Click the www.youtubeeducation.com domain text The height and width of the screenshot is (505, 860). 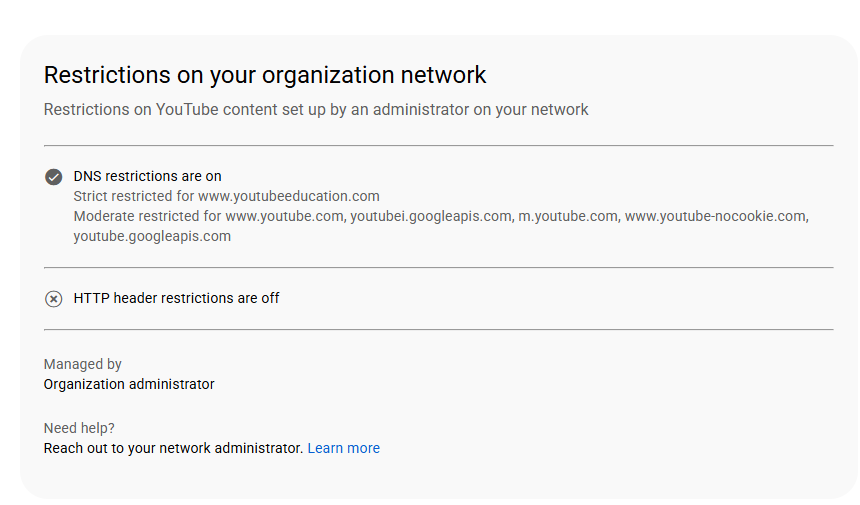click(x=288, y=196)
